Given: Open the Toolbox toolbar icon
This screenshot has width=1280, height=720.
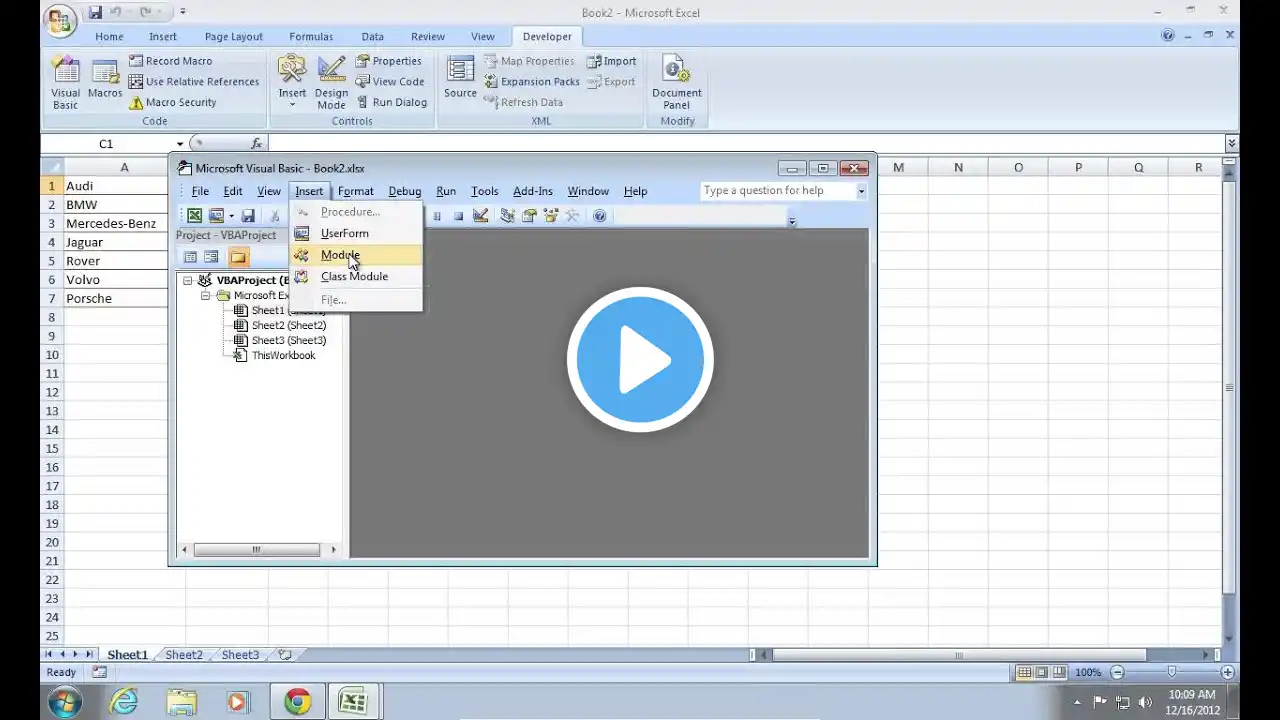Looking at the screenshot, I should pos(573,216).
